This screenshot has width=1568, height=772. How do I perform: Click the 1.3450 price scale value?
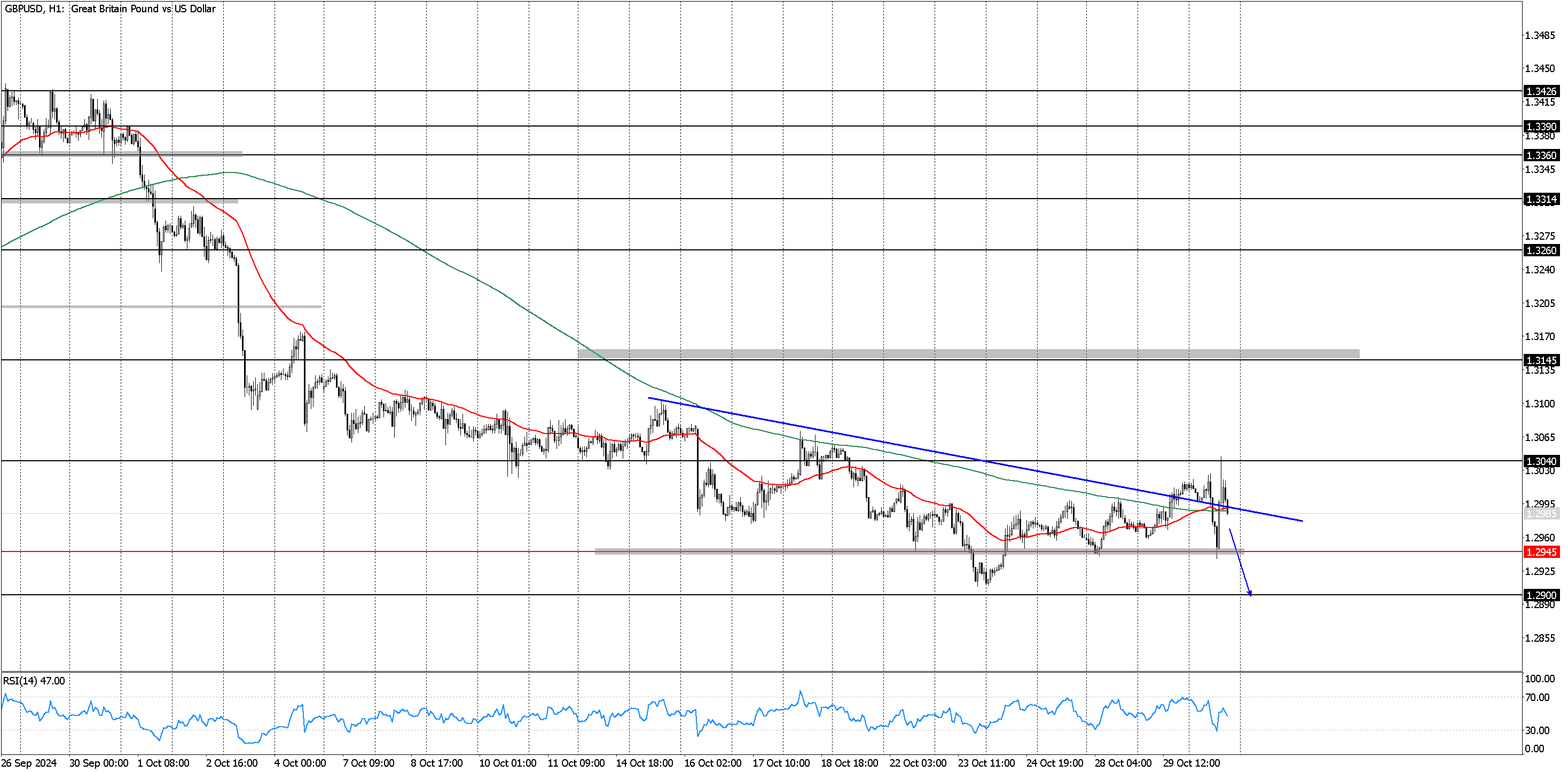(1540, 69)
